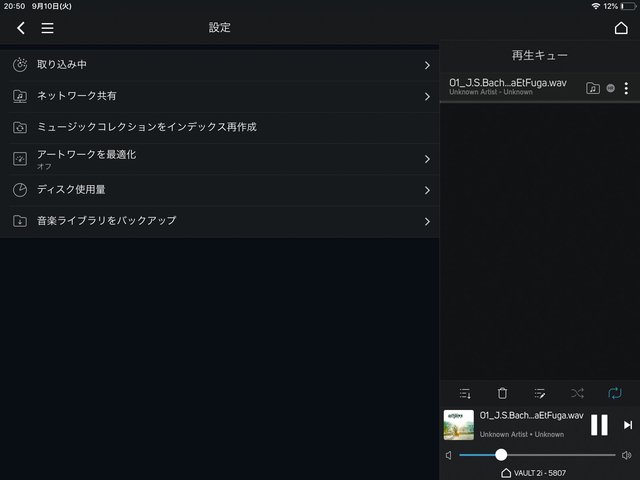The height and width of the screenshot is (480, 640).
Task: Click the pie chart icon for ディスク使用量
Action: pos(20,190)
